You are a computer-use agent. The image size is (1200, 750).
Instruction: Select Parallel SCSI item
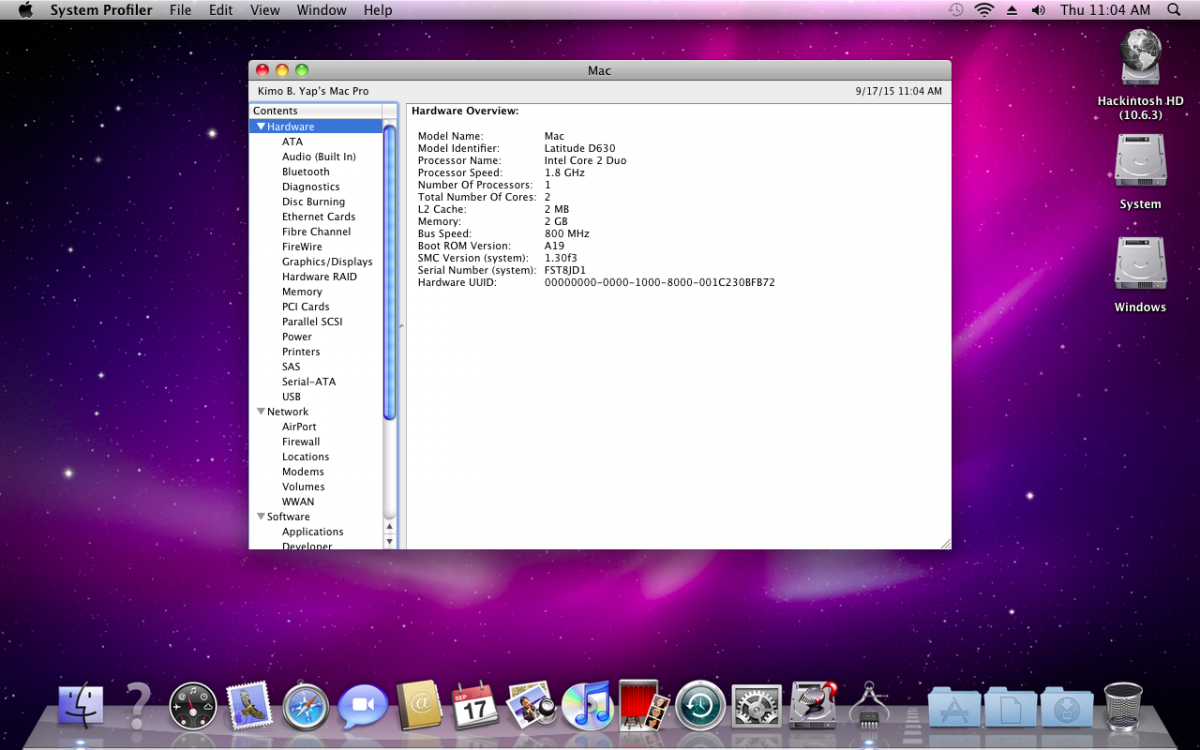tap(312, 322)
